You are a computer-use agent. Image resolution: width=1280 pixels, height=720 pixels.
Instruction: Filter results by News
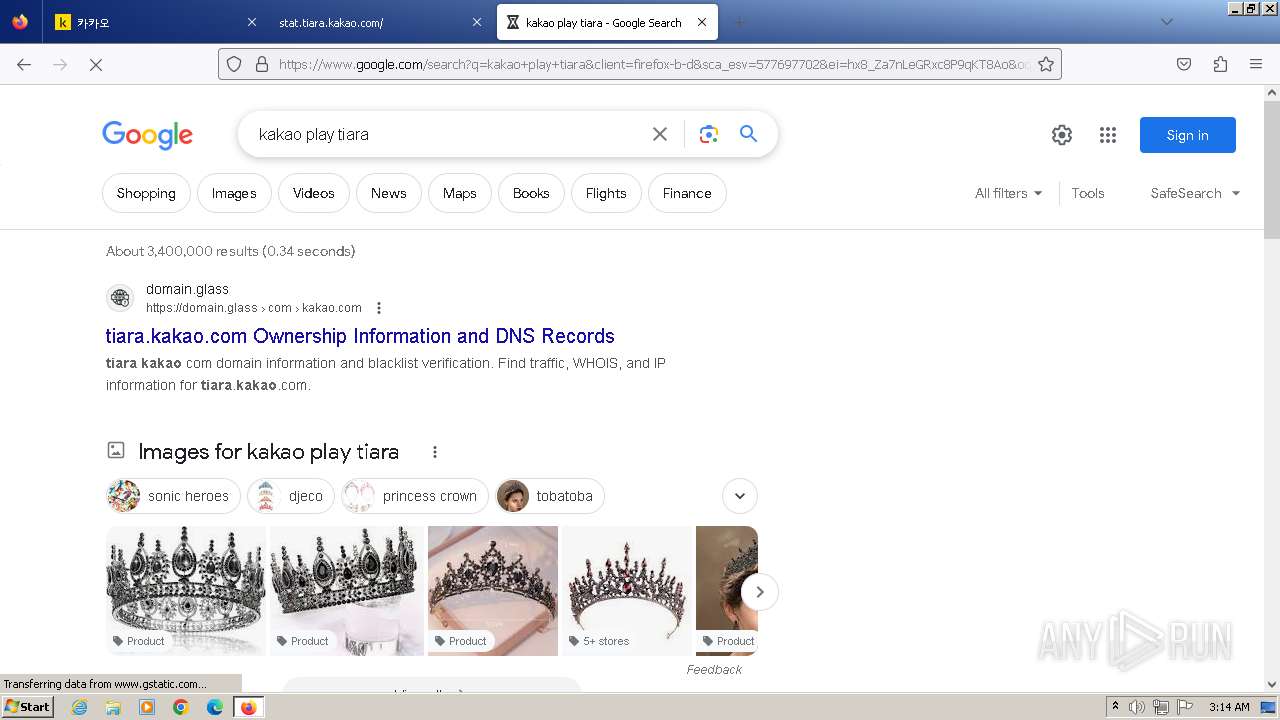point(388,193)
